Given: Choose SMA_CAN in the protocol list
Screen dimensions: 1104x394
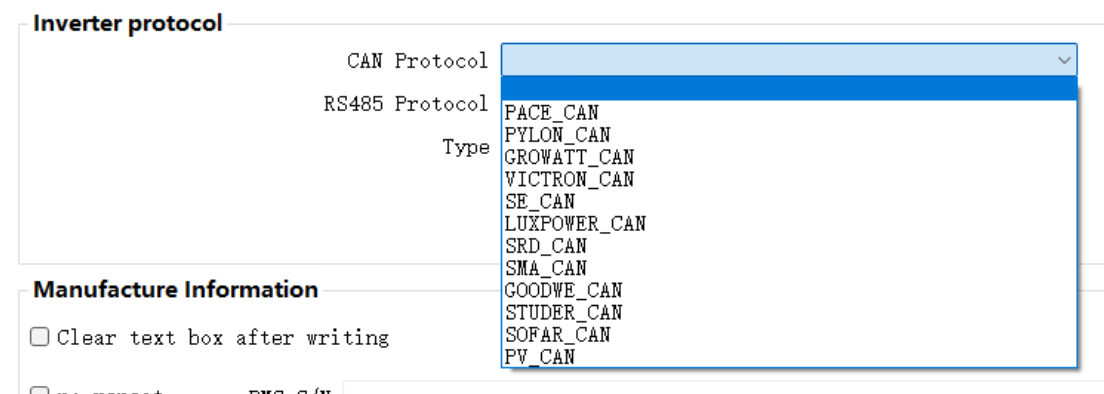Looking at the screenshot, I should click(x=789, y=268).
